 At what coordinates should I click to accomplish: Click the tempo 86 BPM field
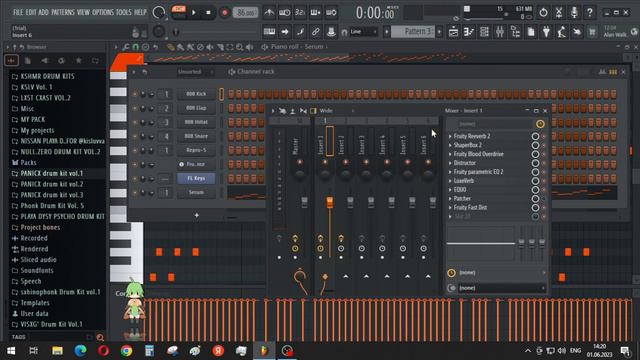(245, 13)
